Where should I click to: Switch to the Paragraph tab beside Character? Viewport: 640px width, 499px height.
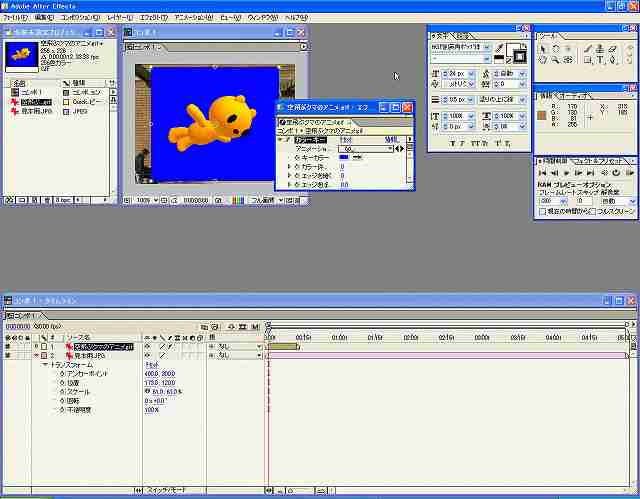tap(463, 36)
